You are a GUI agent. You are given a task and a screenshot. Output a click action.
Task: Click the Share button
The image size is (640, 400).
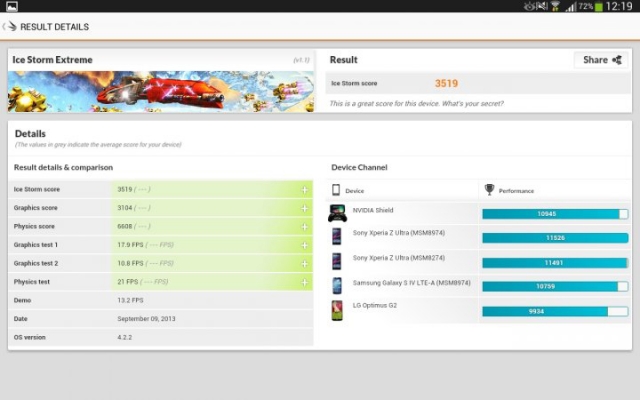[x=601, y=60]
